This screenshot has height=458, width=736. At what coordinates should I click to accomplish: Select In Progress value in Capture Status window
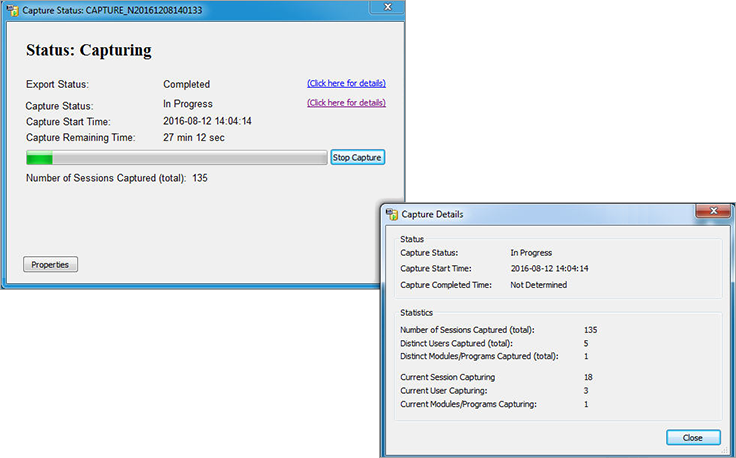188,104
